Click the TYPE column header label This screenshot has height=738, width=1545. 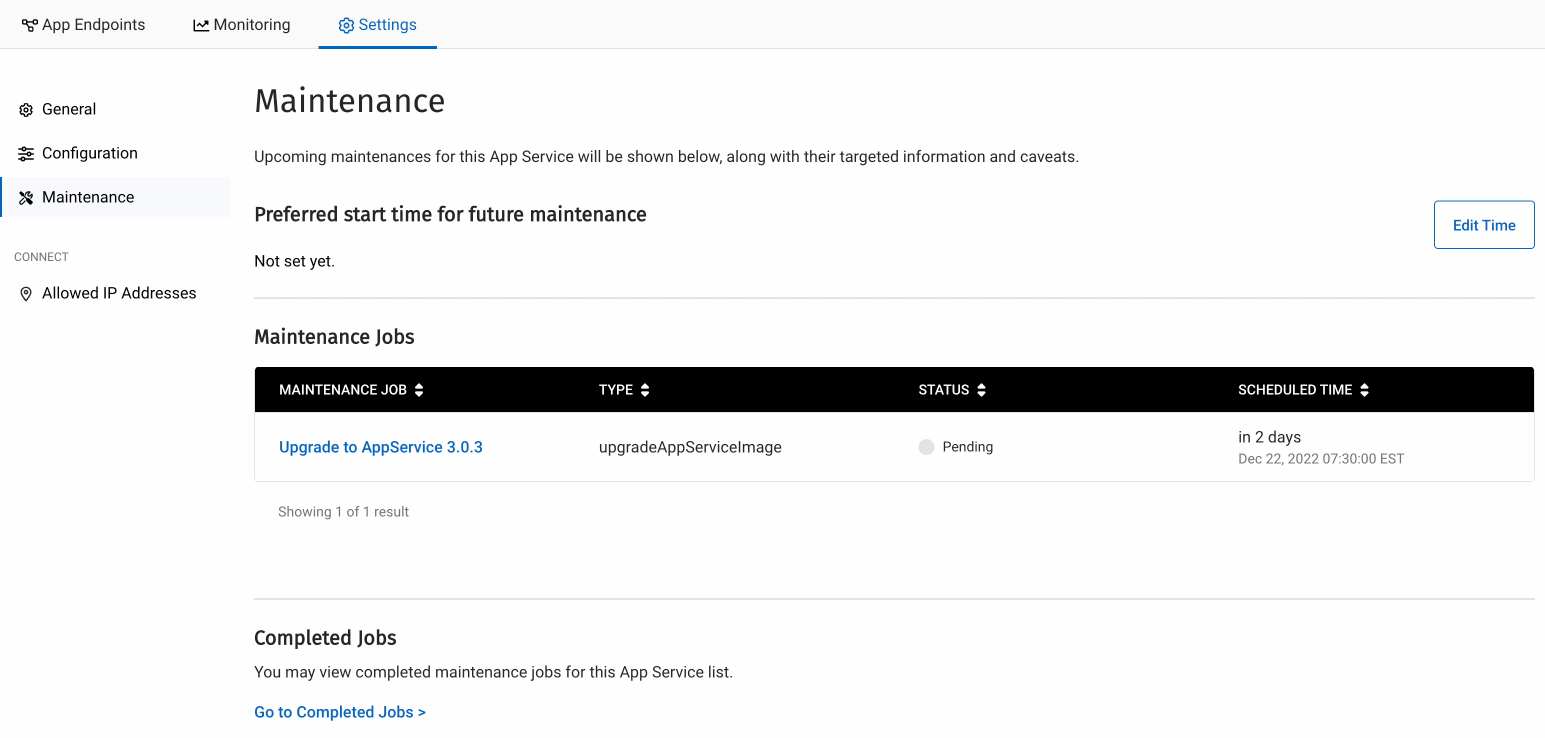point(616,390)
